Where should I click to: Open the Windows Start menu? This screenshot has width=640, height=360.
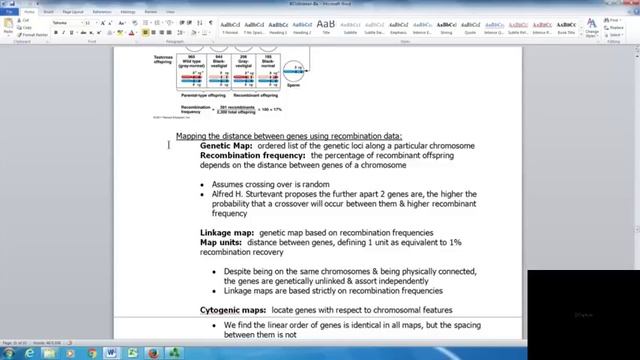[x=8, y=353]
